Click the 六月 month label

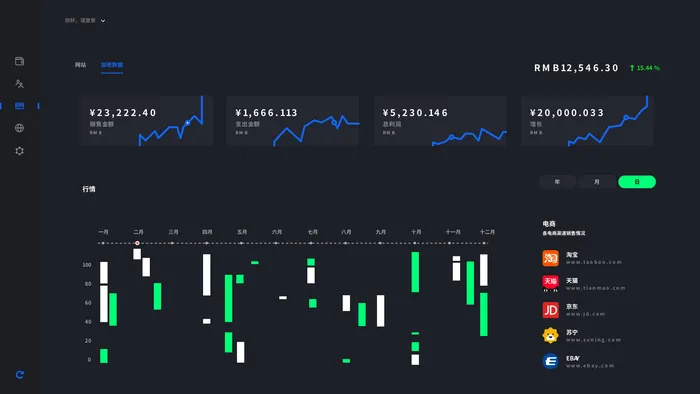pos(277,232)
